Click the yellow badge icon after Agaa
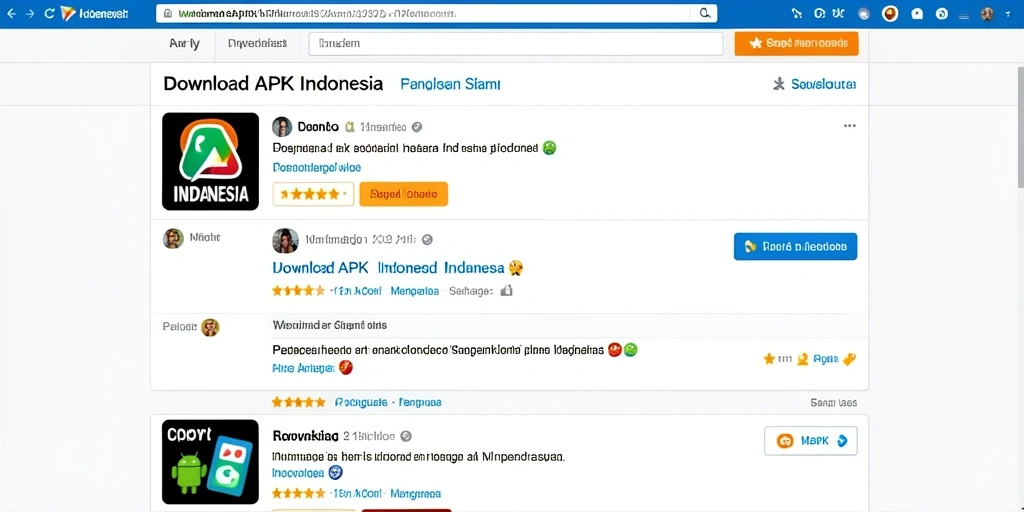The width and height of the screenshot is (1024, 512). coord(850,359)
